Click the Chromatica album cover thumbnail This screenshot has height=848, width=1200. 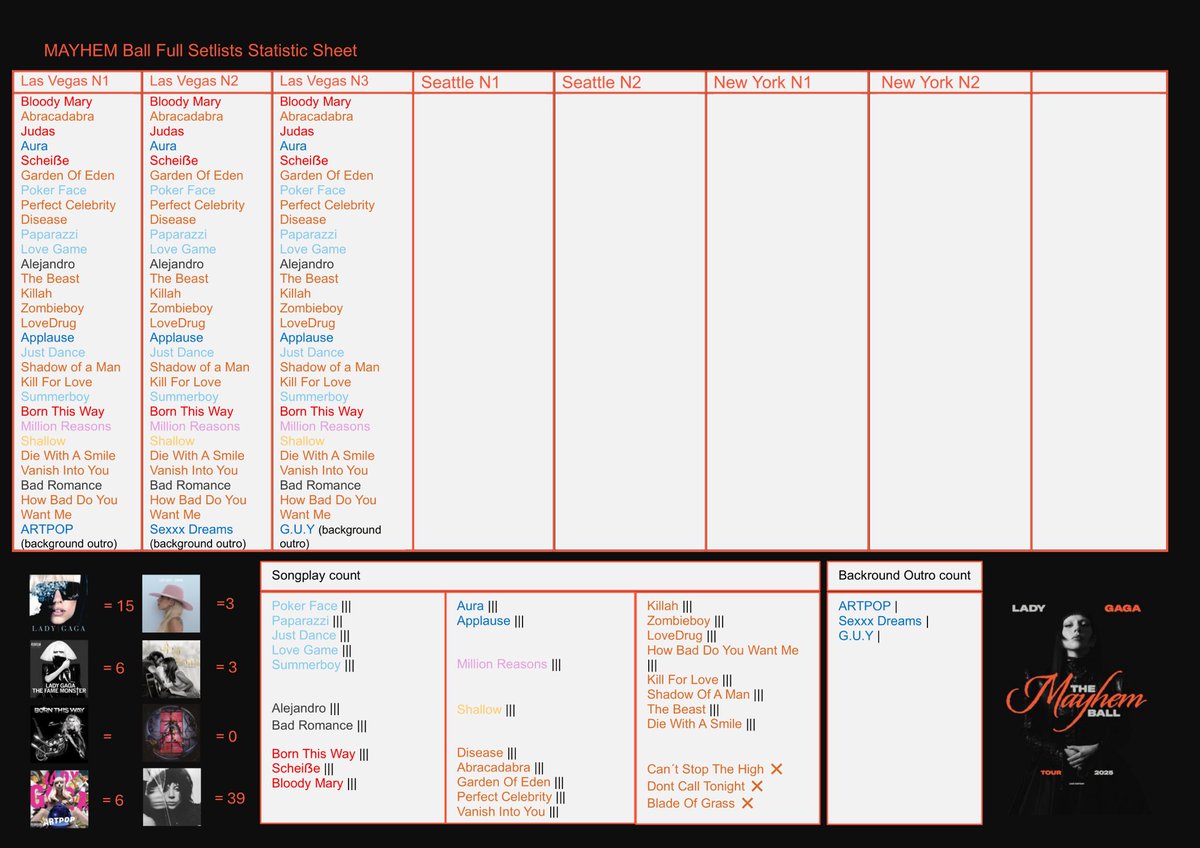(x=171, y=734)
